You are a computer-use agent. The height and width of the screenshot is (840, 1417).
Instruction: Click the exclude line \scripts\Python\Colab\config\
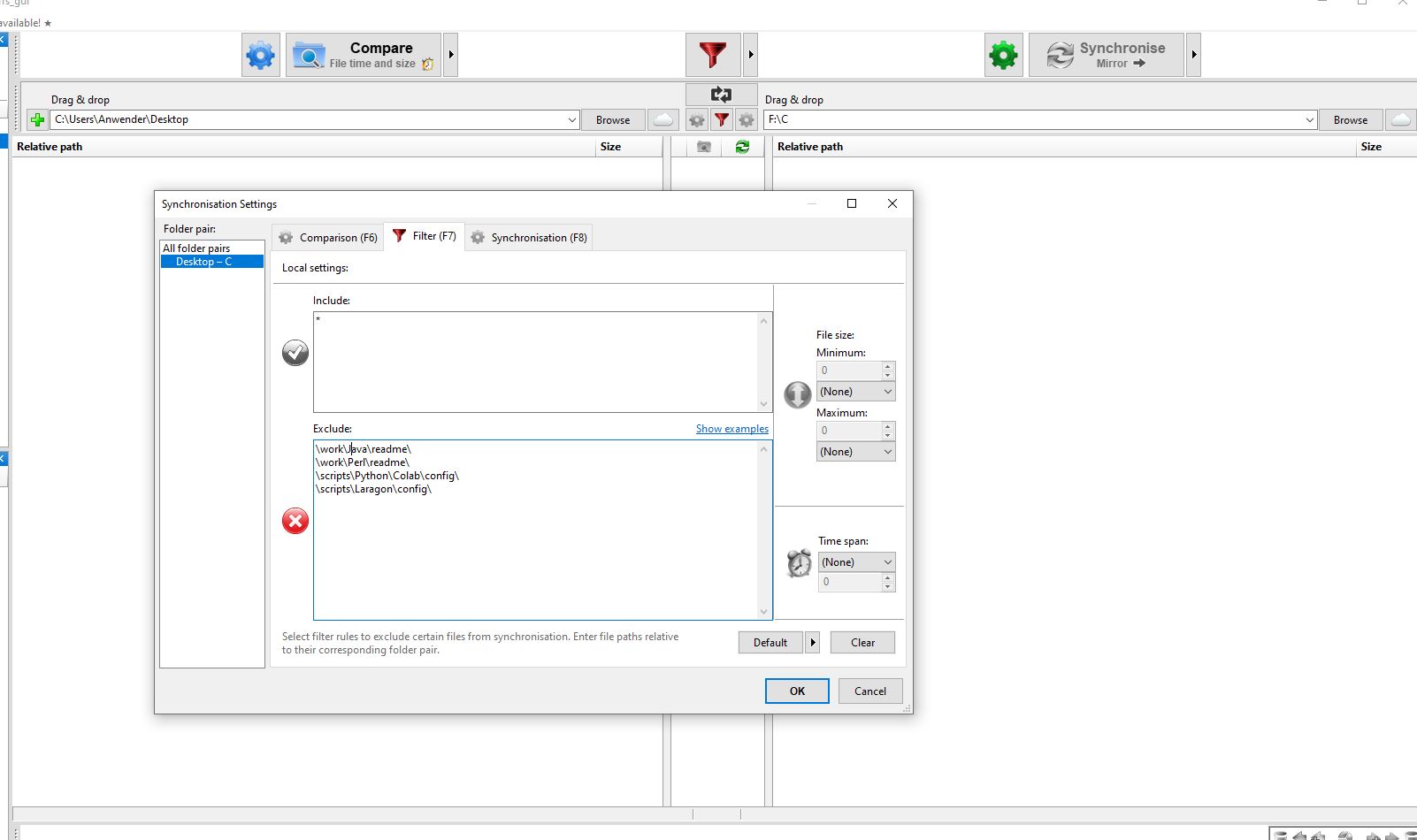click(x=387, y=476)
